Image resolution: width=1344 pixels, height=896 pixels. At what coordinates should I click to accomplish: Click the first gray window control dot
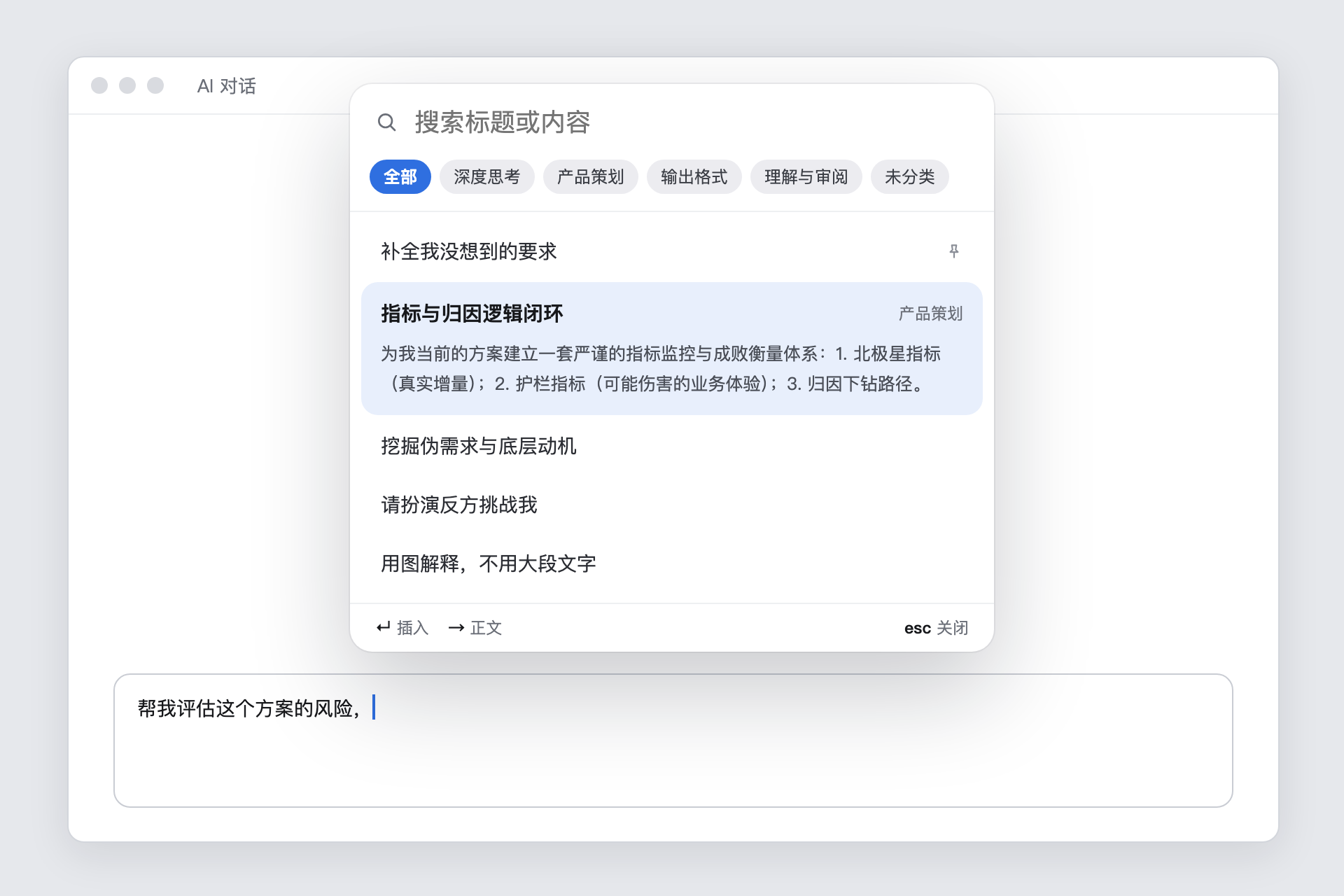coord(99,85)
